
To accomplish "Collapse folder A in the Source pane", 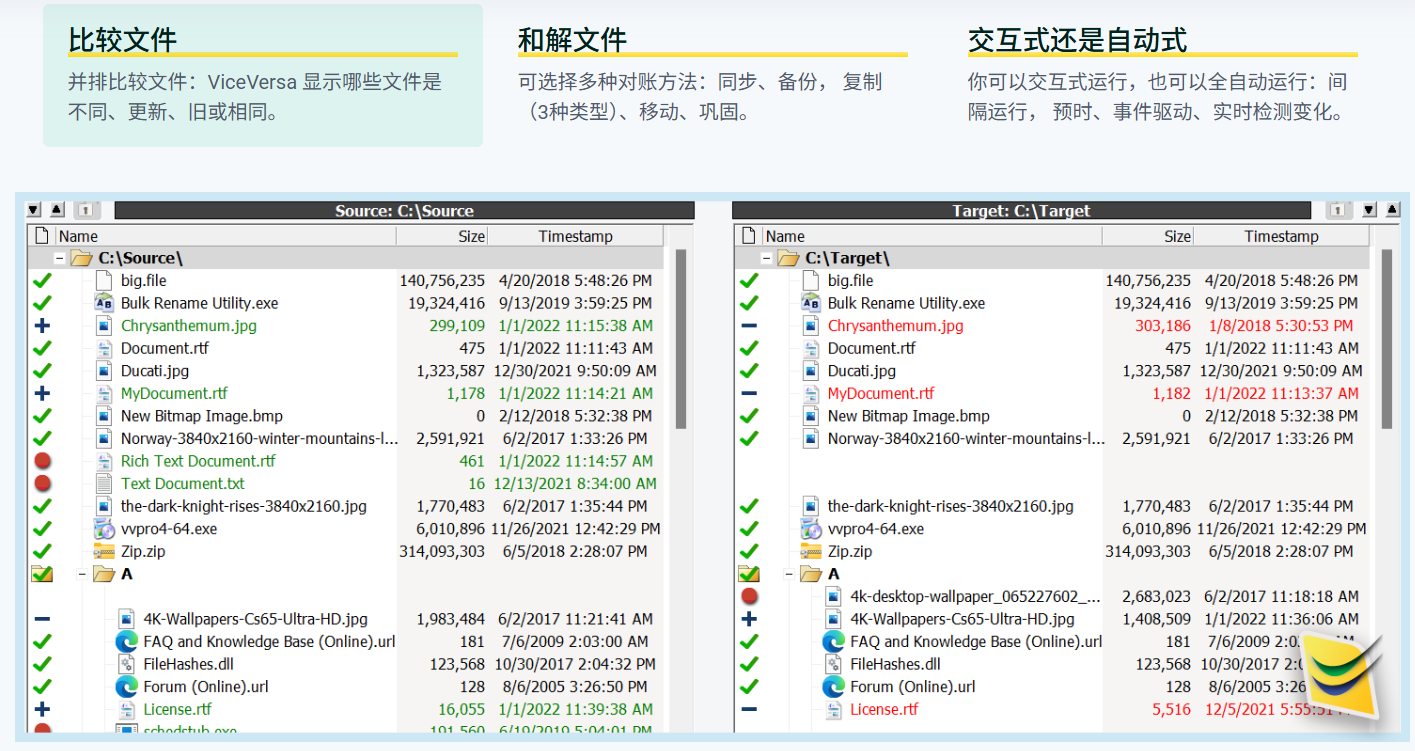I will 82,574.
